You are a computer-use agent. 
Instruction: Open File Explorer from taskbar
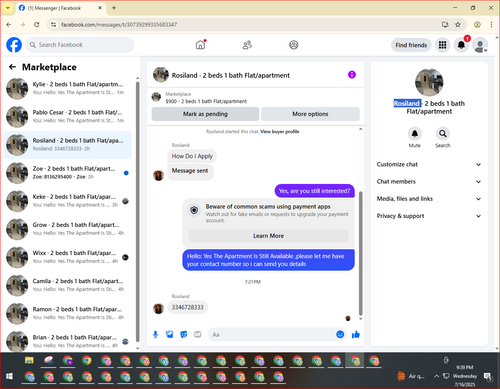point(29,360)
